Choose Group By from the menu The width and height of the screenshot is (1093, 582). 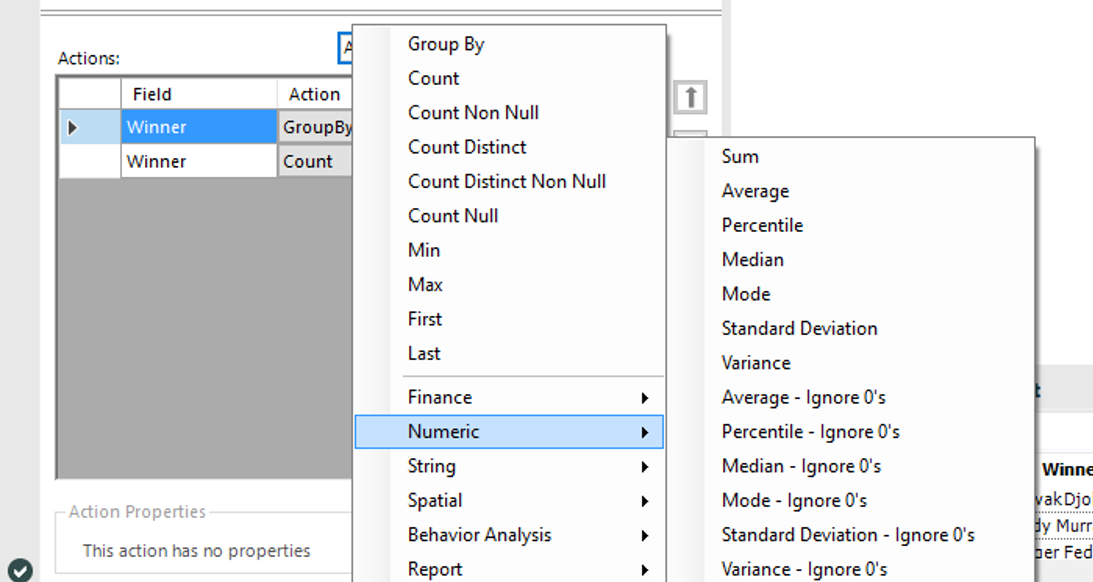pyautogui.click(x=446, y=44)
